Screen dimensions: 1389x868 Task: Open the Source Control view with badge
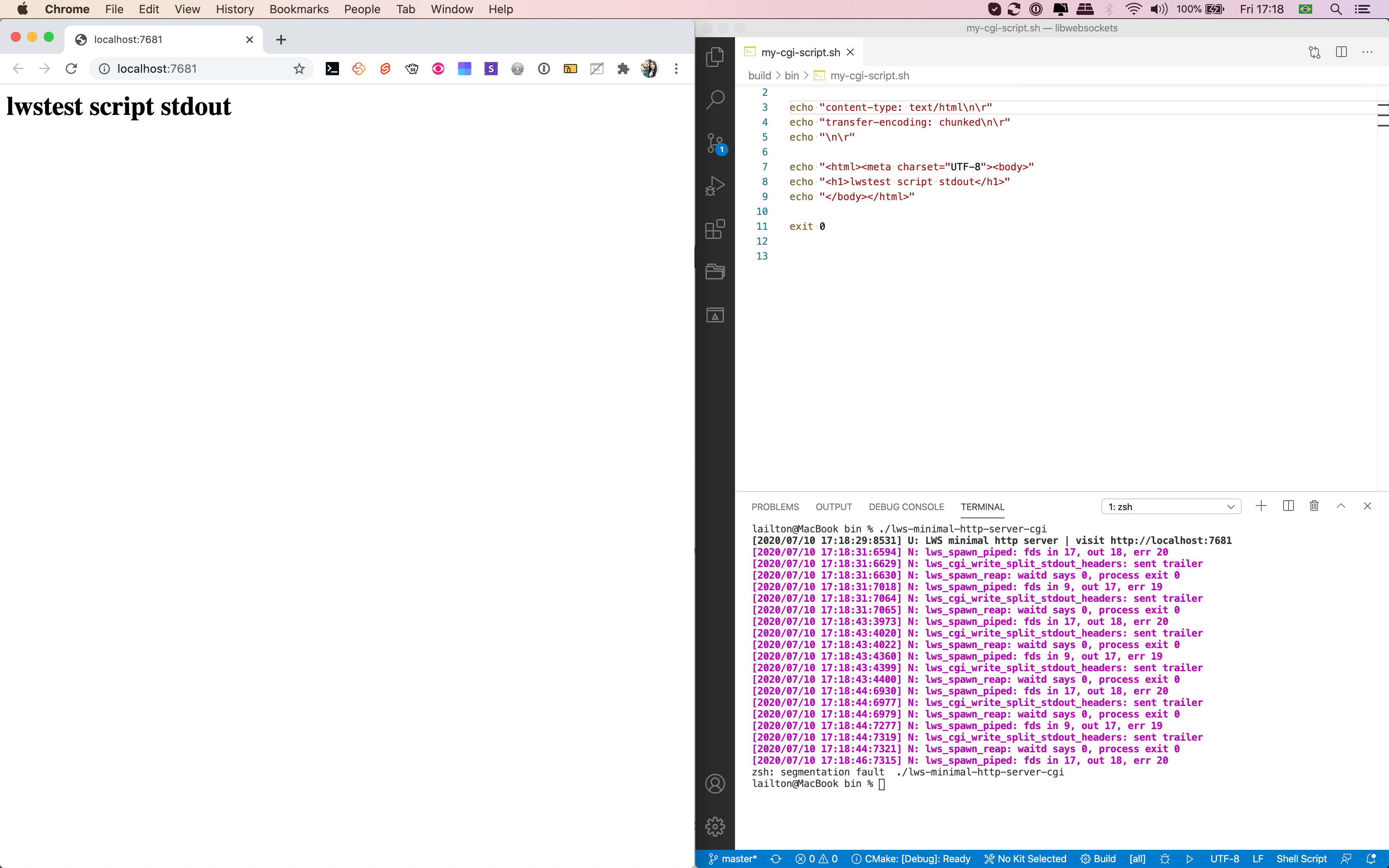coord(716,143)
